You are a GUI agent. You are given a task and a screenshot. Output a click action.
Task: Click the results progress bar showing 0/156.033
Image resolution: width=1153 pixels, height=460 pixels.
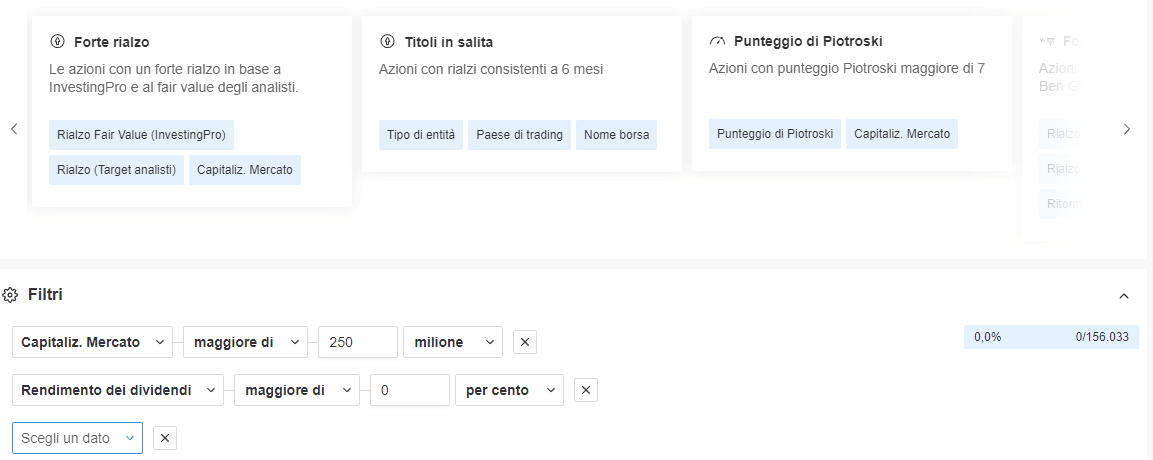coord(1051,337)
